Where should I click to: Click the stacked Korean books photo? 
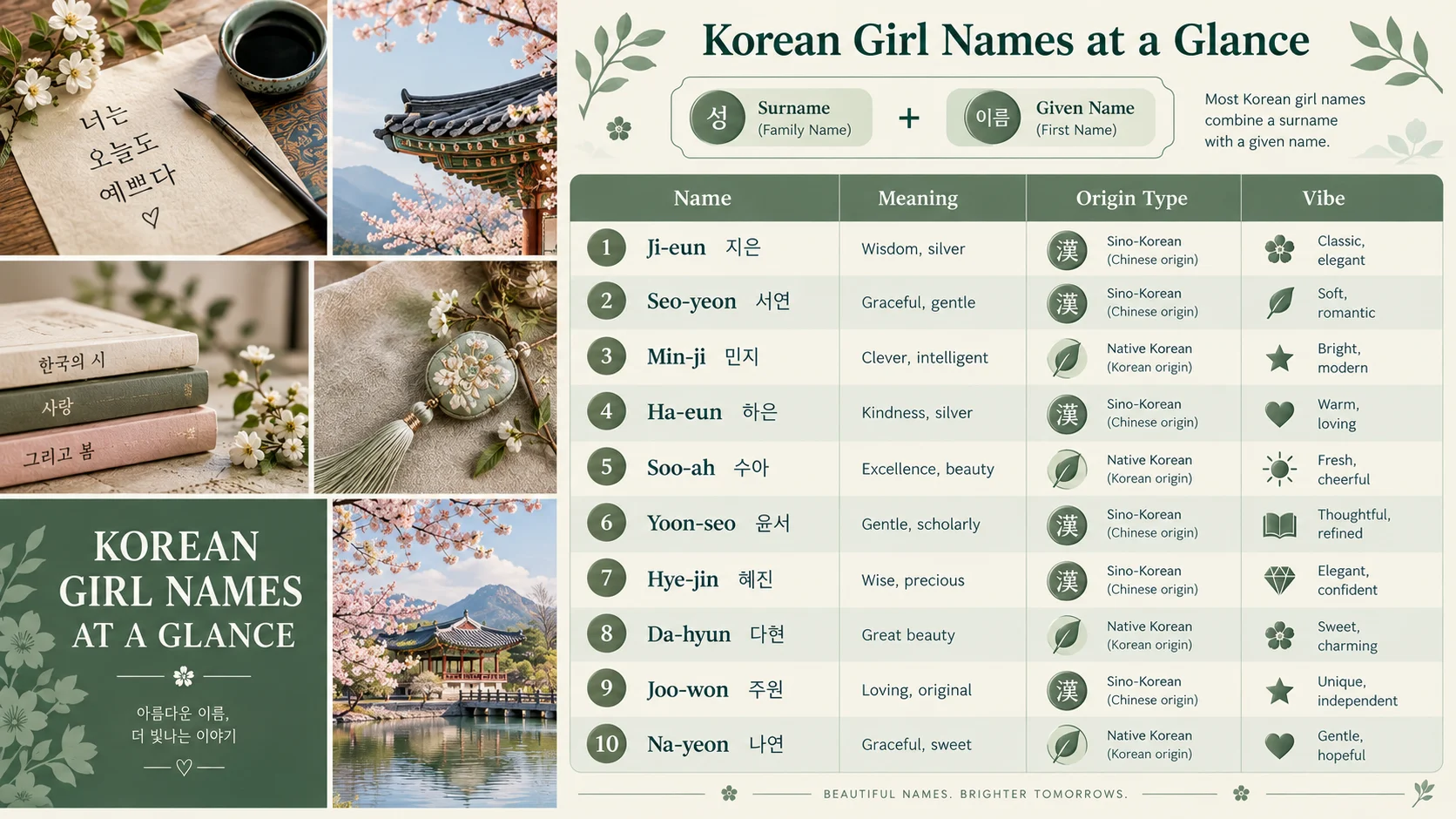pos(154,377)
